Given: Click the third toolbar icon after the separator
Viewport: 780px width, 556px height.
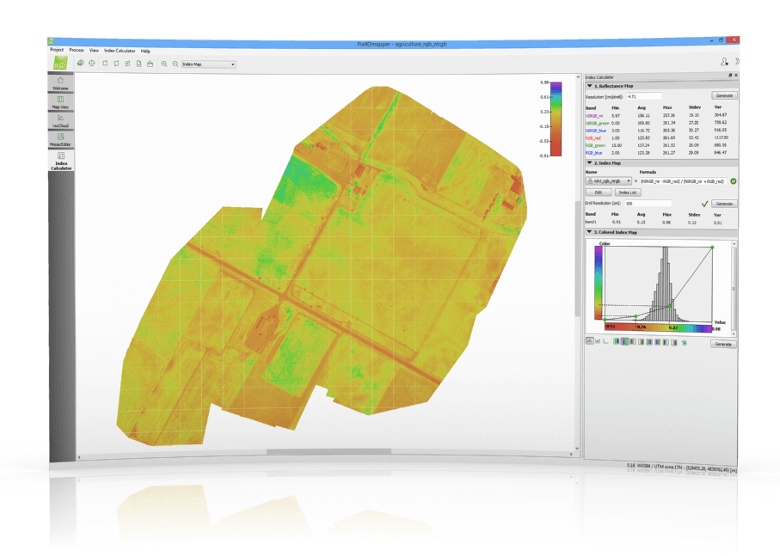Looking at the screenshot, I should point(105,63).
